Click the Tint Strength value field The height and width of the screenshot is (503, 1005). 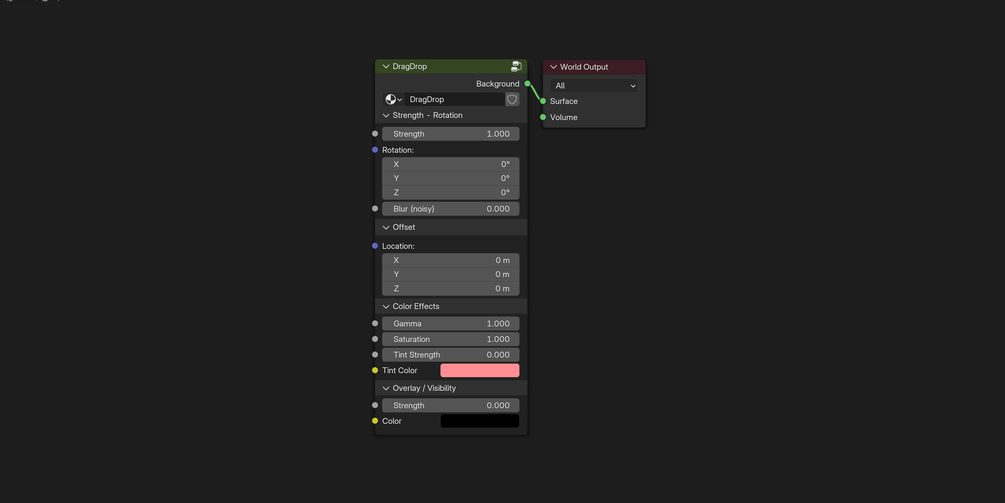pos(451,354)
